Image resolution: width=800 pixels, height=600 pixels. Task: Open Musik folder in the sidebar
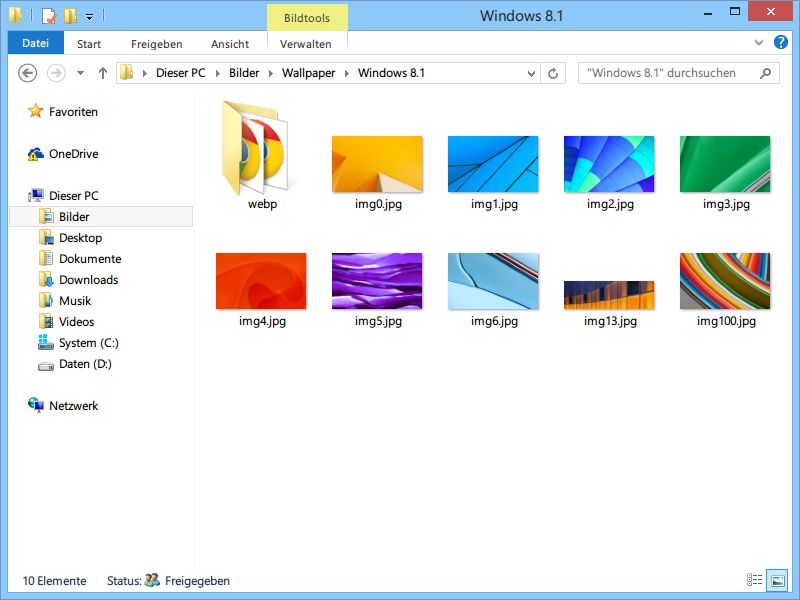coord(74,301)
